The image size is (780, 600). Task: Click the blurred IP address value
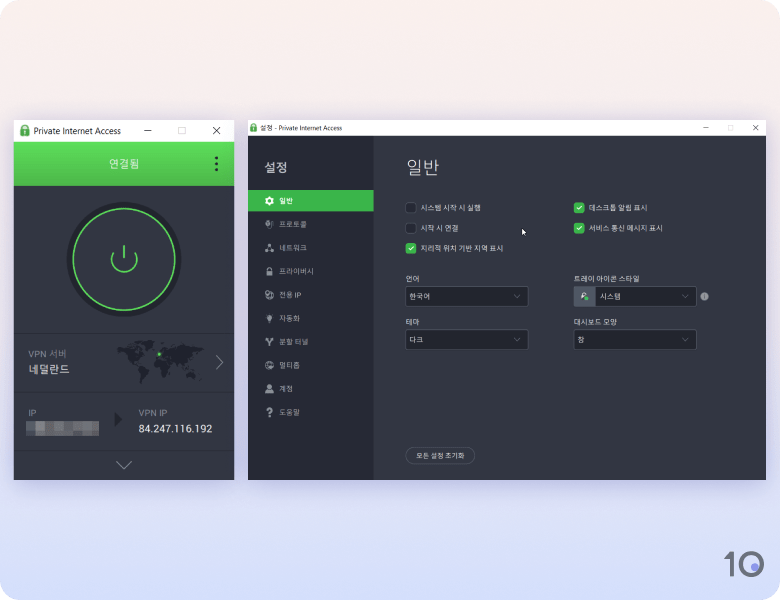62,428
